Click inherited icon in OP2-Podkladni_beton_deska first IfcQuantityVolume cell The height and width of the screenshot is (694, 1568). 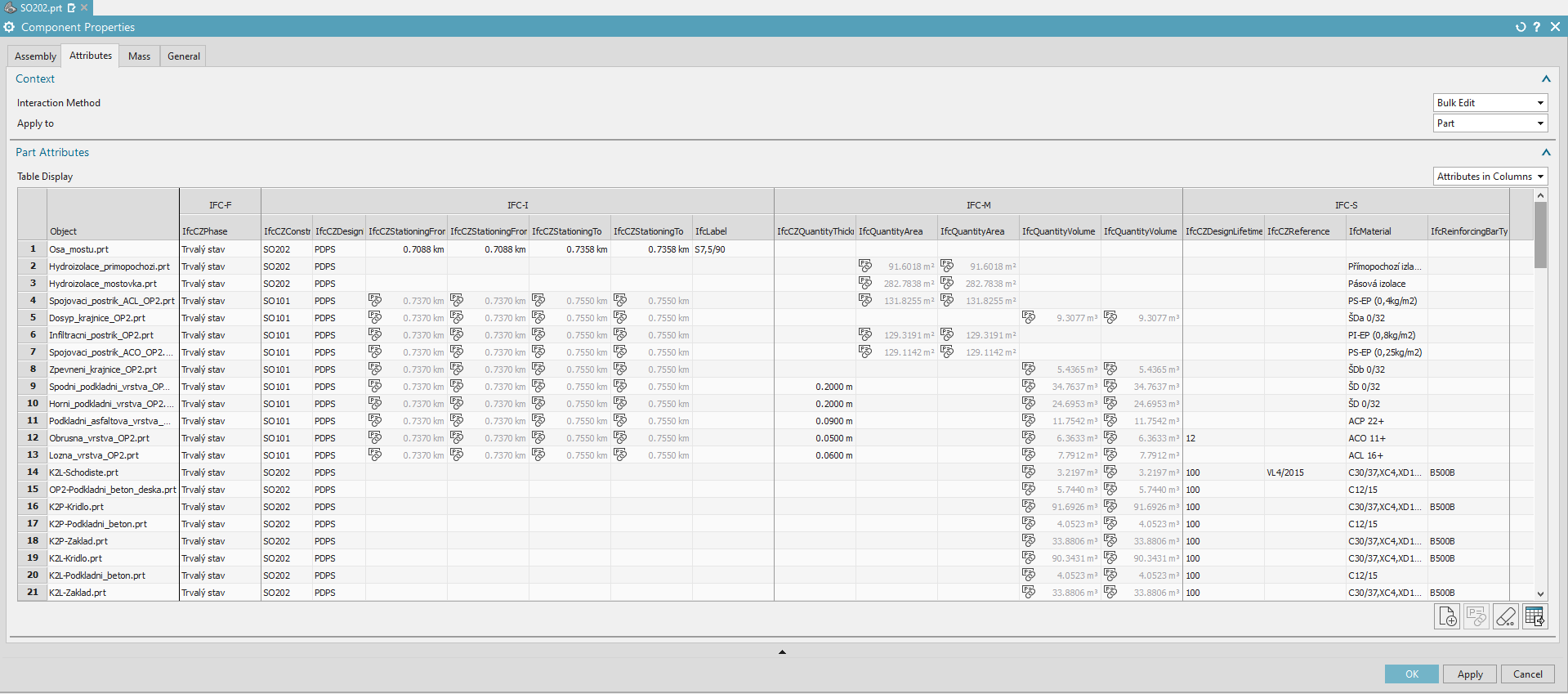coord(1029,489)
